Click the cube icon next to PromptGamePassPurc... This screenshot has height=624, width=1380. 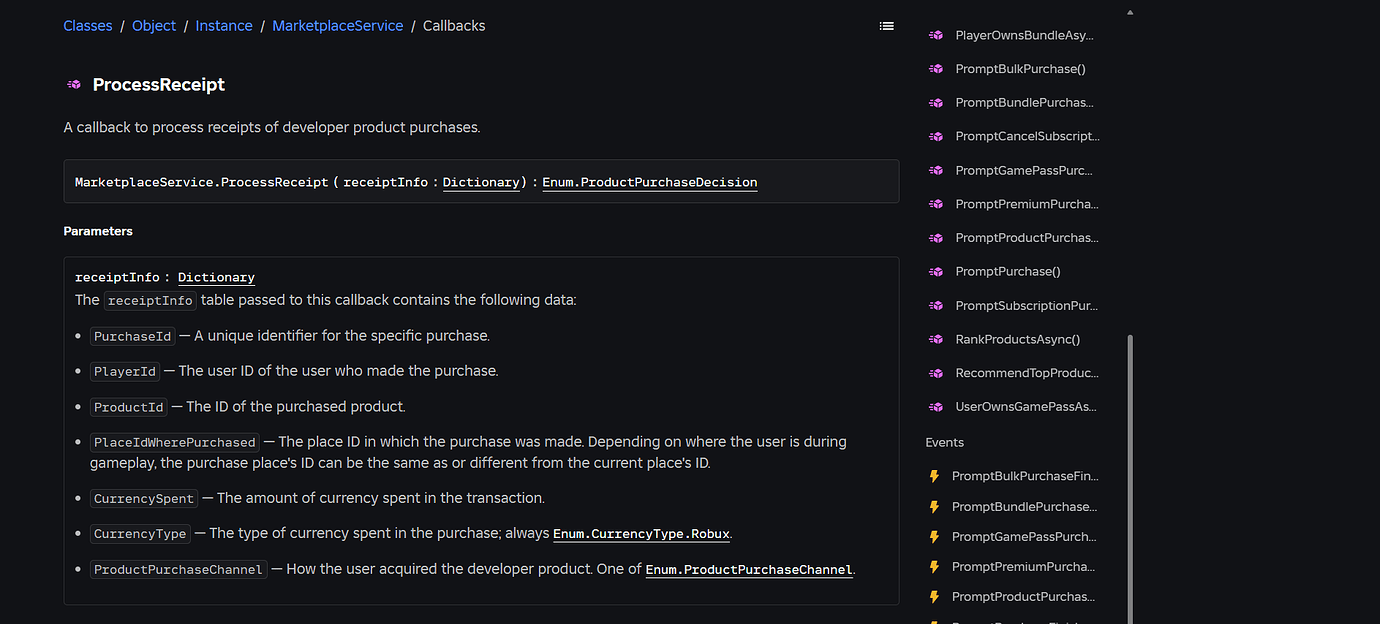tap(936, 170)
